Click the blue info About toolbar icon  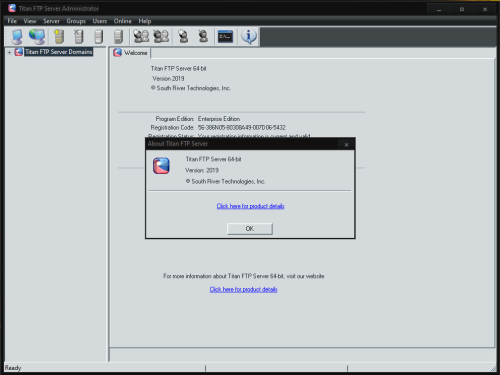pos(249,36)
